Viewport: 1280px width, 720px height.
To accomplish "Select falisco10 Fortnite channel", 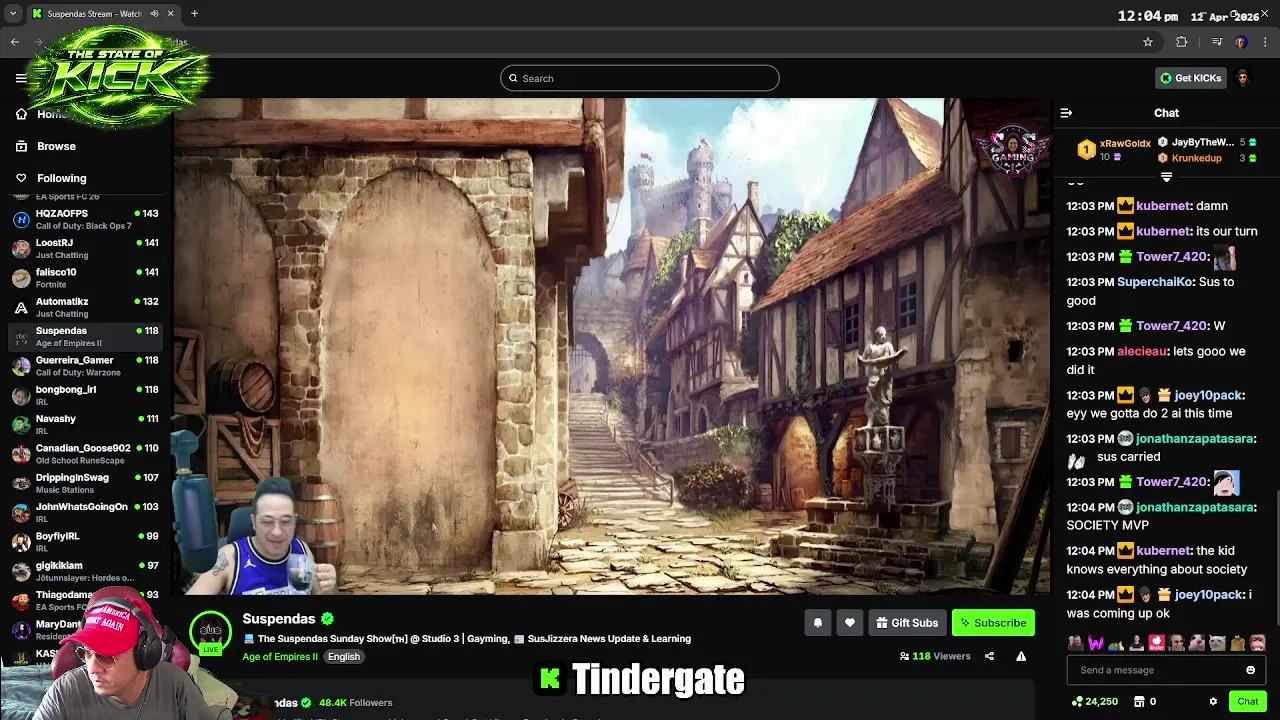I will click(x=86, y=278).
